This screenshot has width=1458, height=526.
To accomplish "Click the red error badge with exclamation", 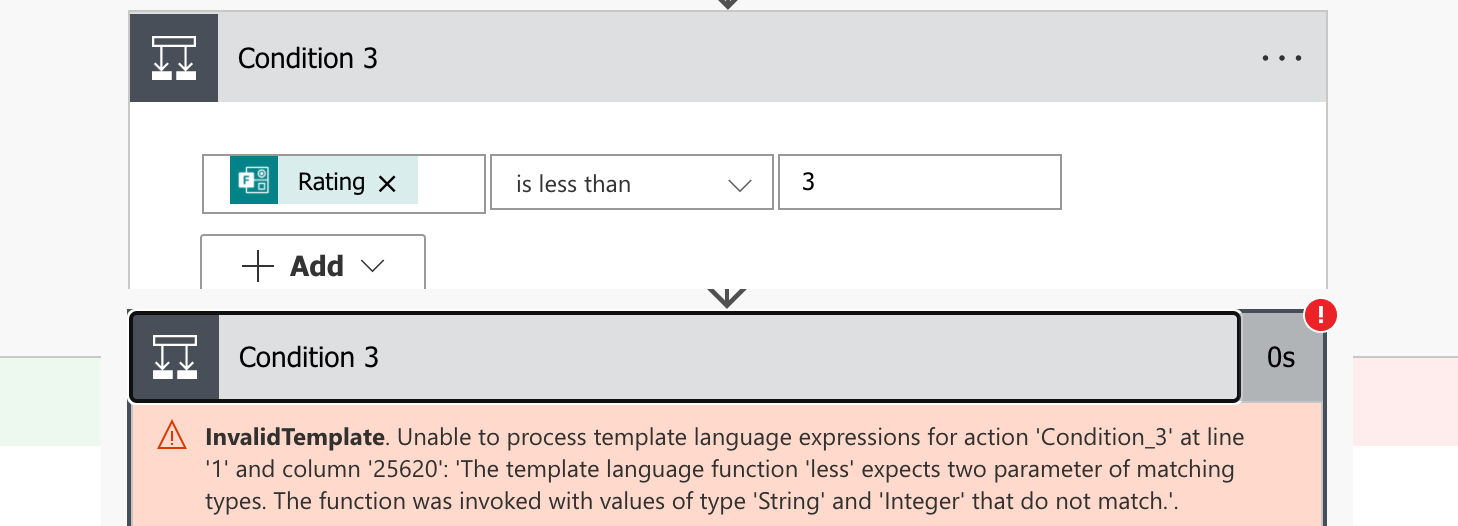I will [x=1321, y=315].
